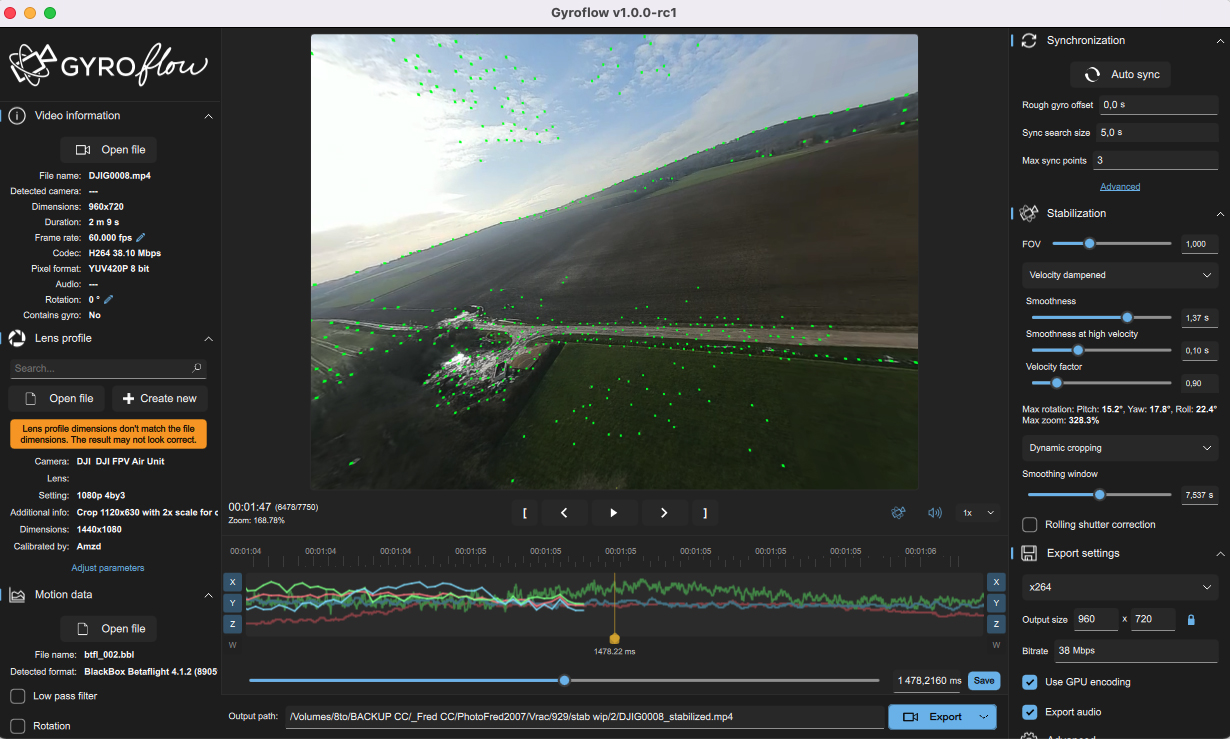Open the x264 codec dropdown
Screen dimensions: 1230x739
coord(1120,587)
